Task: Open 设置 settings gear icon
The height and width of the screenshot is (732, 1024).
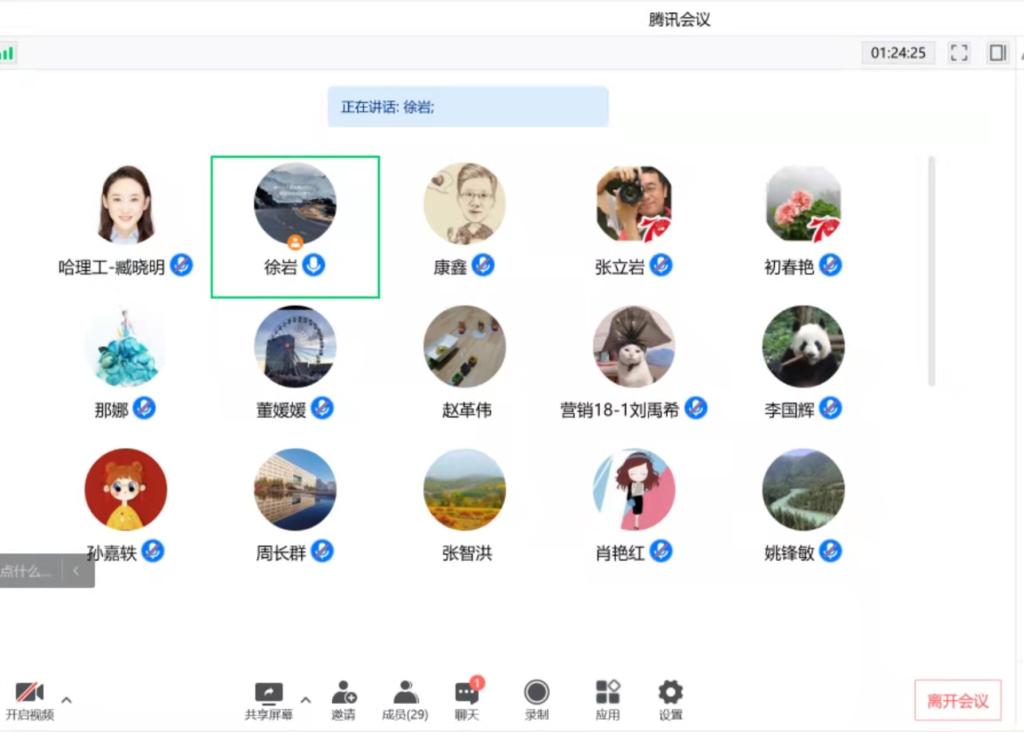Action: [x=670, y=692]
